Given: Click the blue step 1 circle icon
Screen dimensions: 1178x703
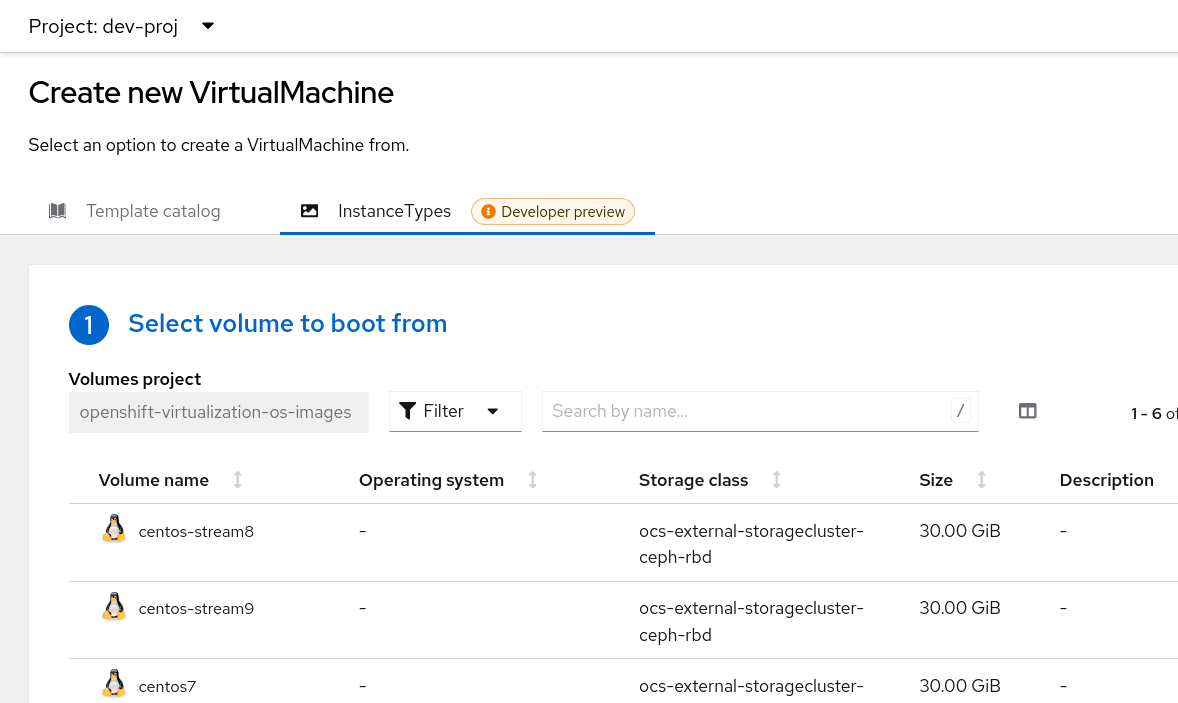Looking at the screenshot, I should [89, 325].
